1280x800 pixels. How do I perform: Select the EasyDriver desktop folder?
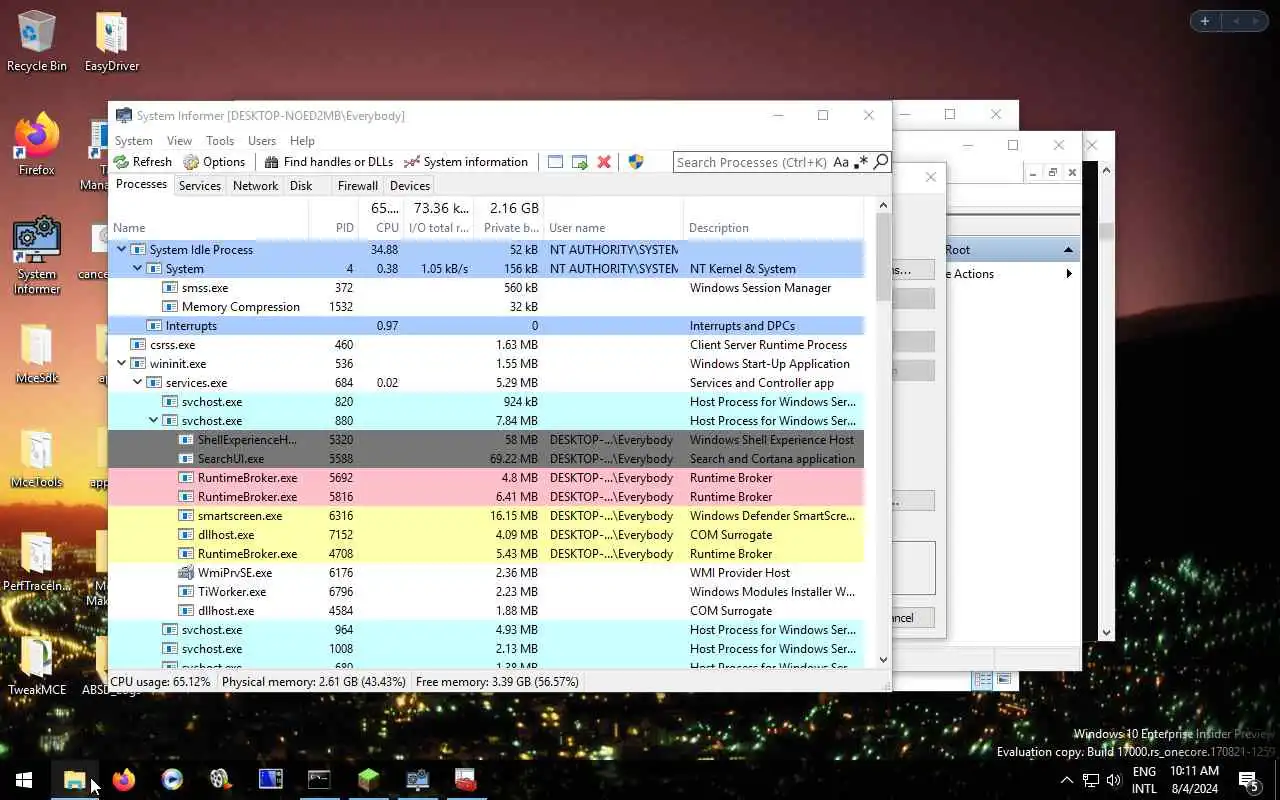click(x=112, y=41)
